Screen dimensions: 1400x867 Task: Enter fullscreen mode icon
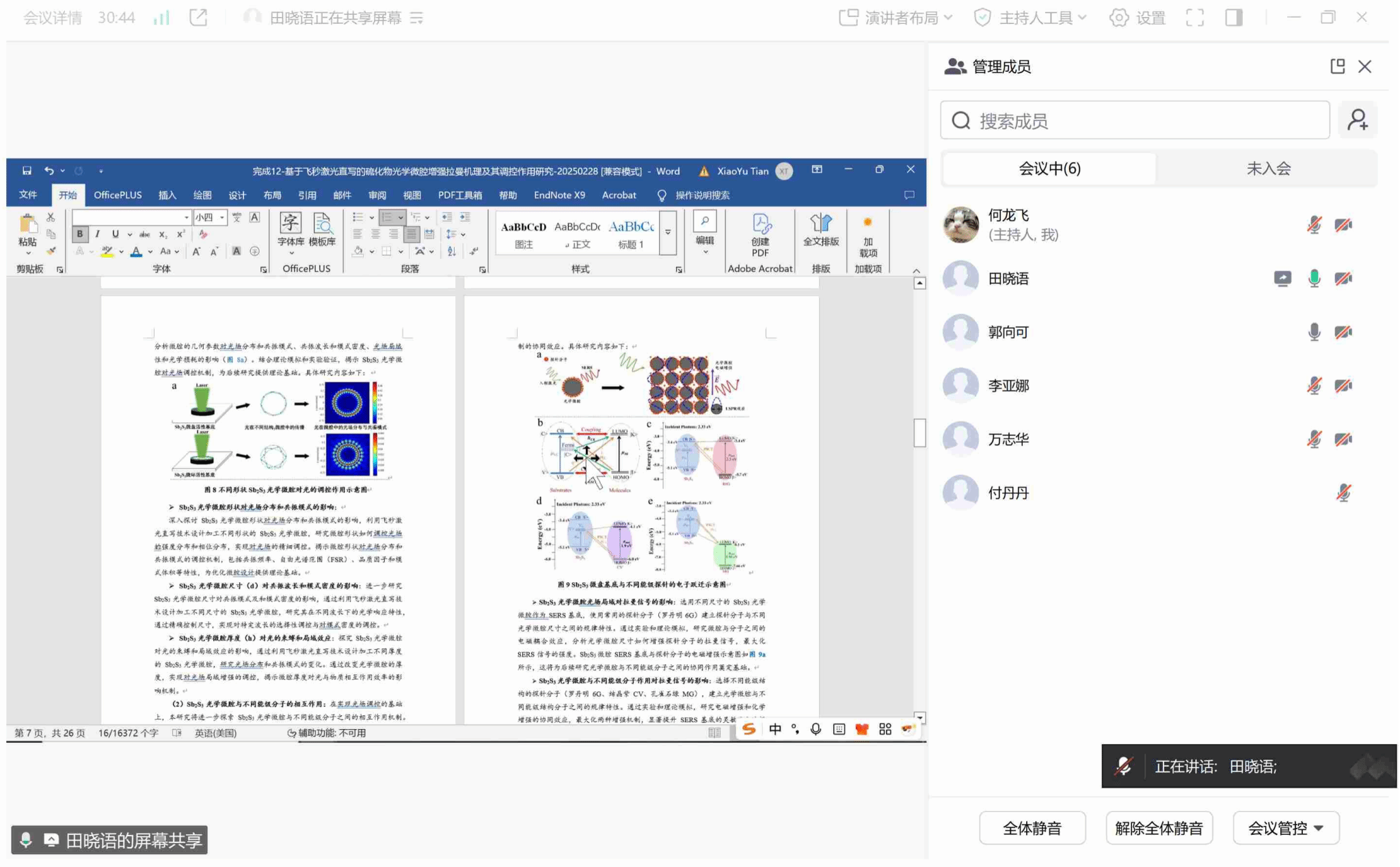pos(1195,18)
